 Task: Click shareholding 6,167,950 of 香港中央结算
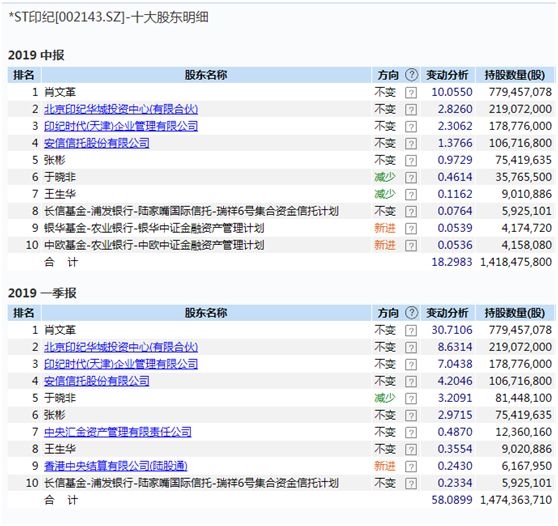point(527,466)
